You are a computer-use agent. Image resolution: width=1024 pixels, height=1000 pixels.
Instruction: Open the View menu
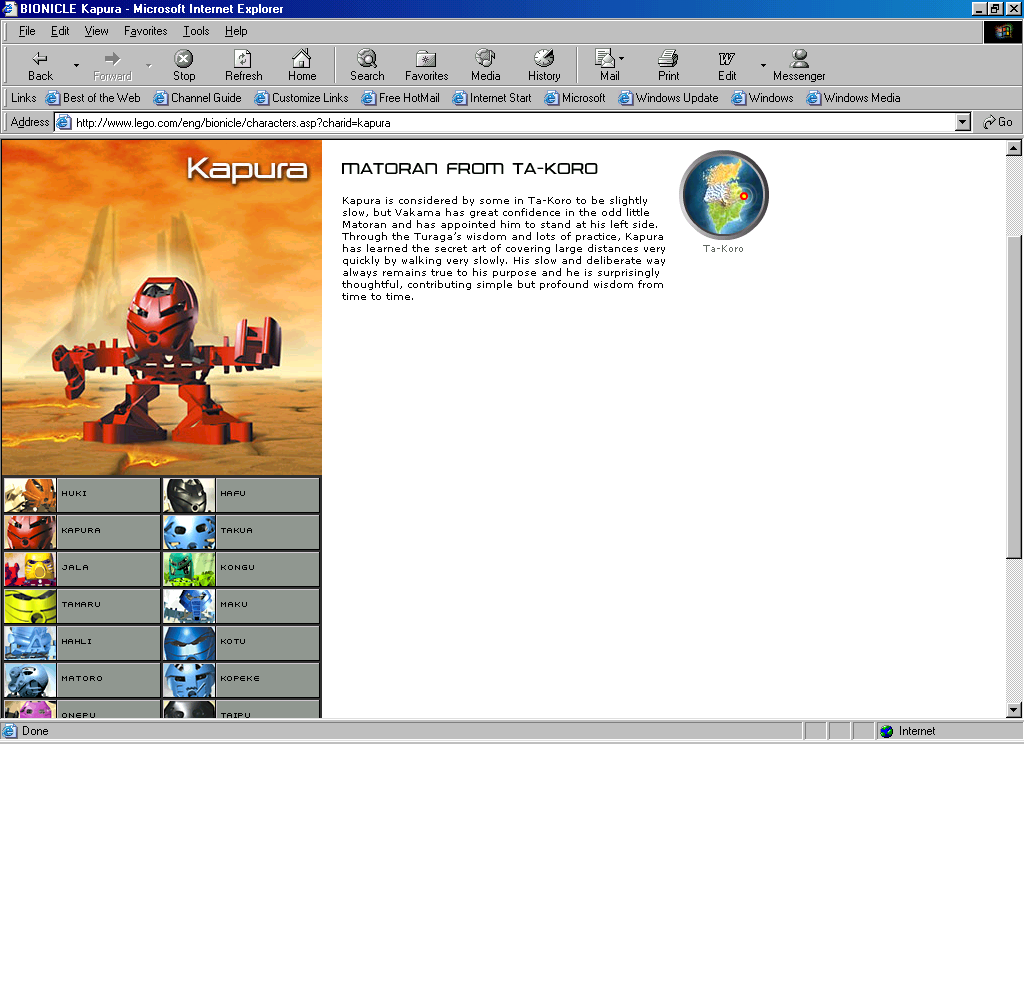(96, 31)
